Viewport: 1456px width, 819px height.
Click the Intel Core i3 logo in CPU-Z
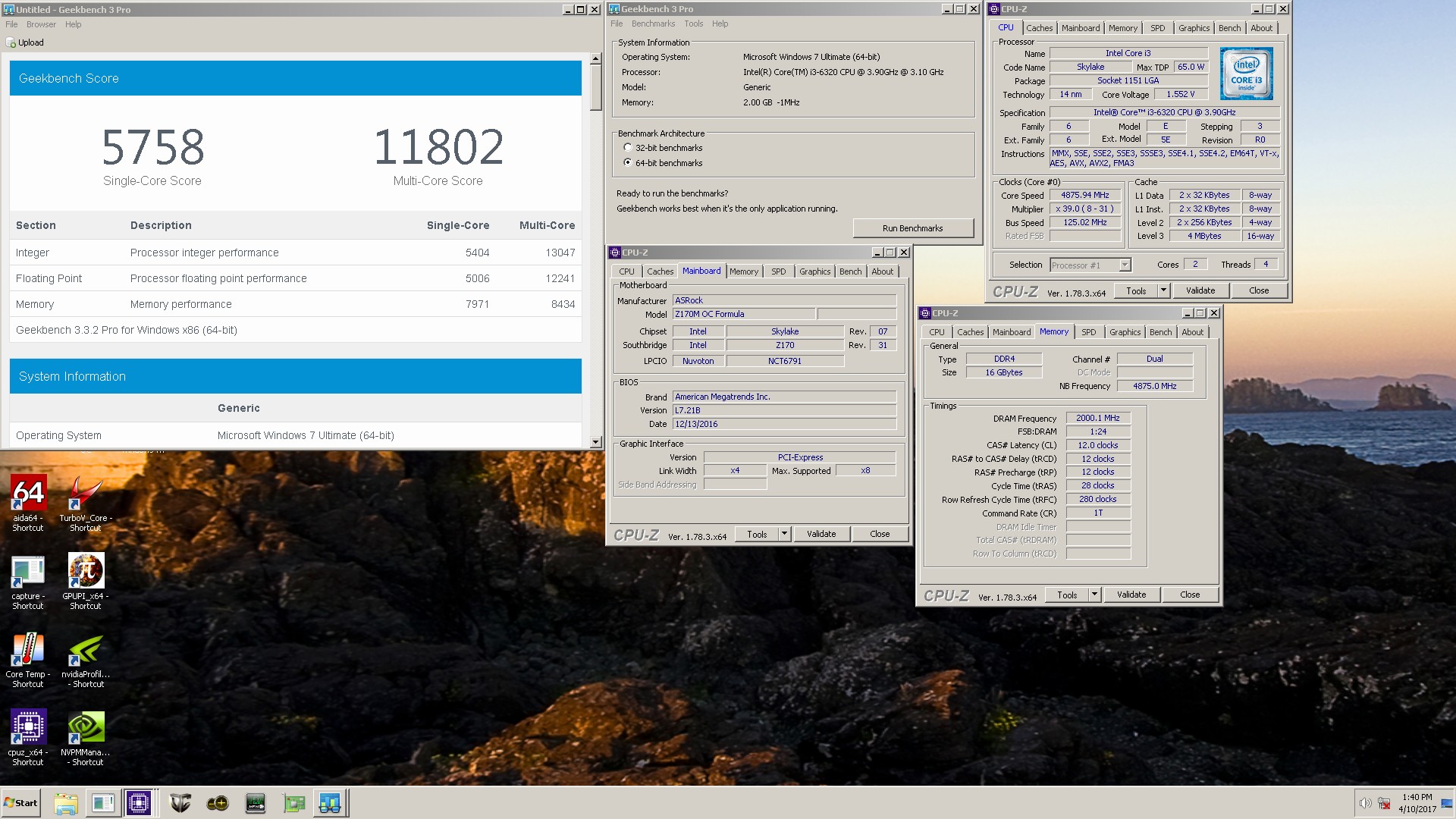click(1246, 74)
